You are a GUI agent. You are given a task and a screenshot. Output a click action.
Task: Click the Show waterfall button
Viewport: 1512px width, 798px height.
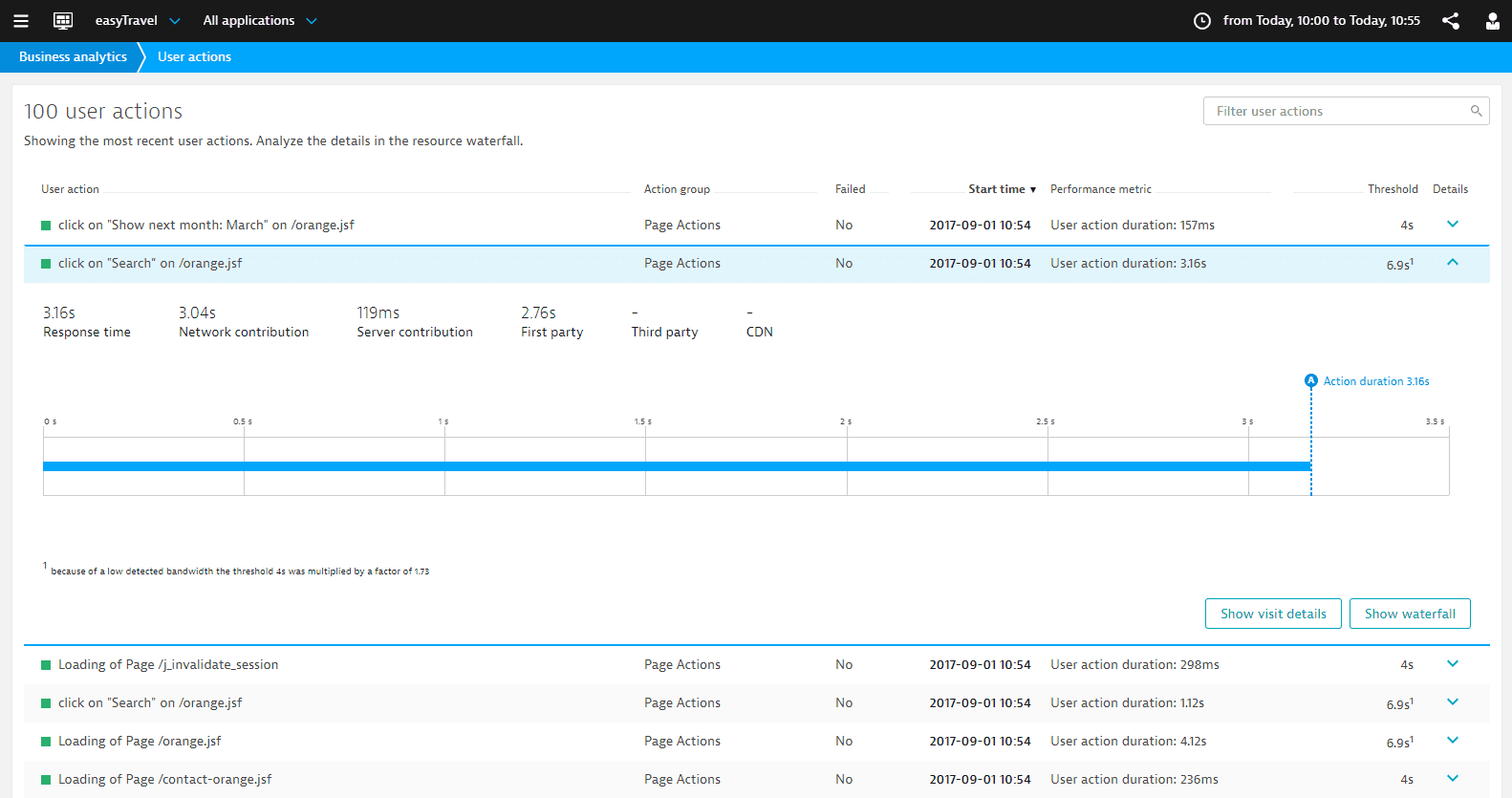[1410, 614]
